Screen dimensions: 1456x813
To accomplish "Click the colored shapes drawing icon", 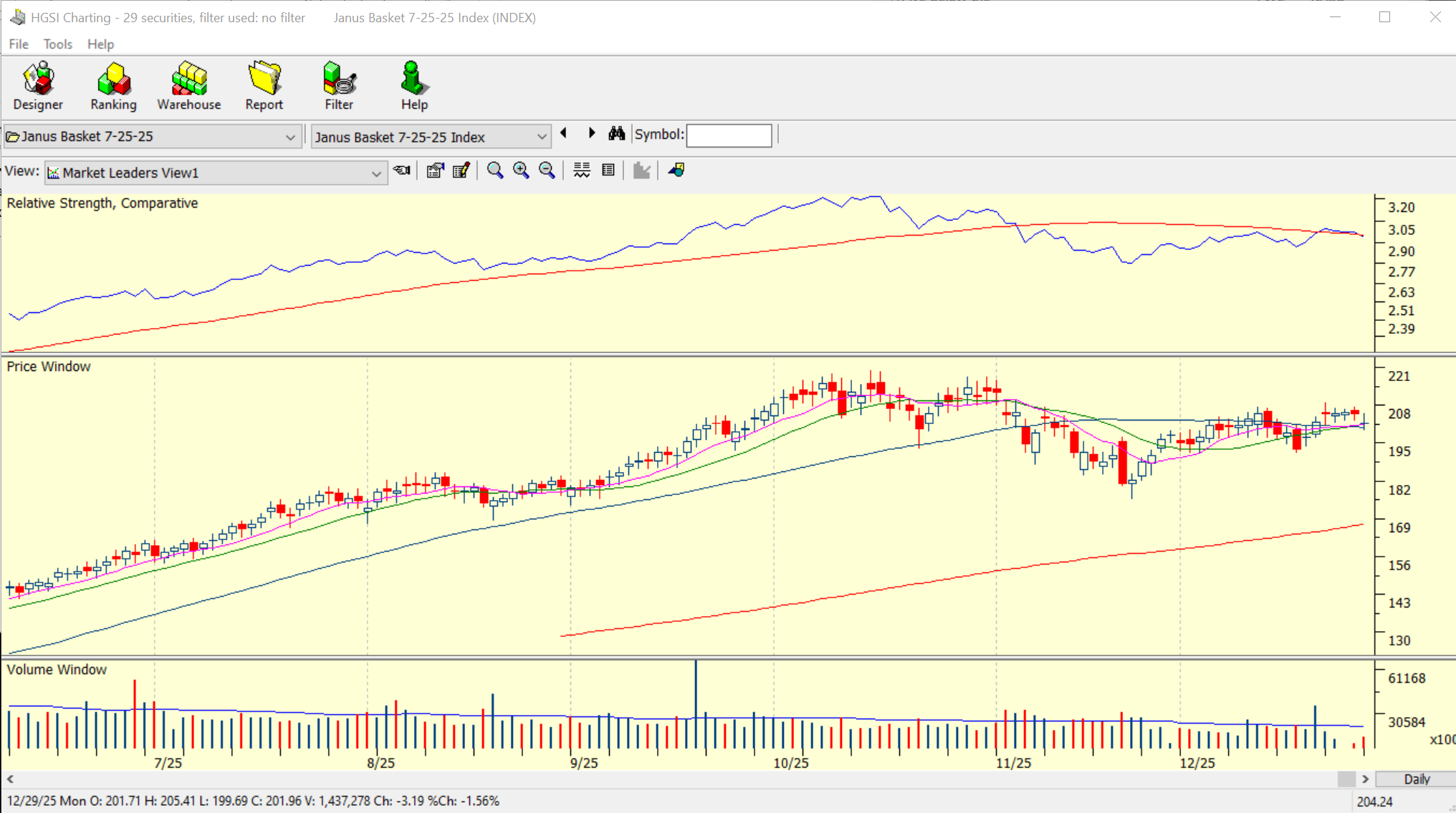I will click(676, 170).
